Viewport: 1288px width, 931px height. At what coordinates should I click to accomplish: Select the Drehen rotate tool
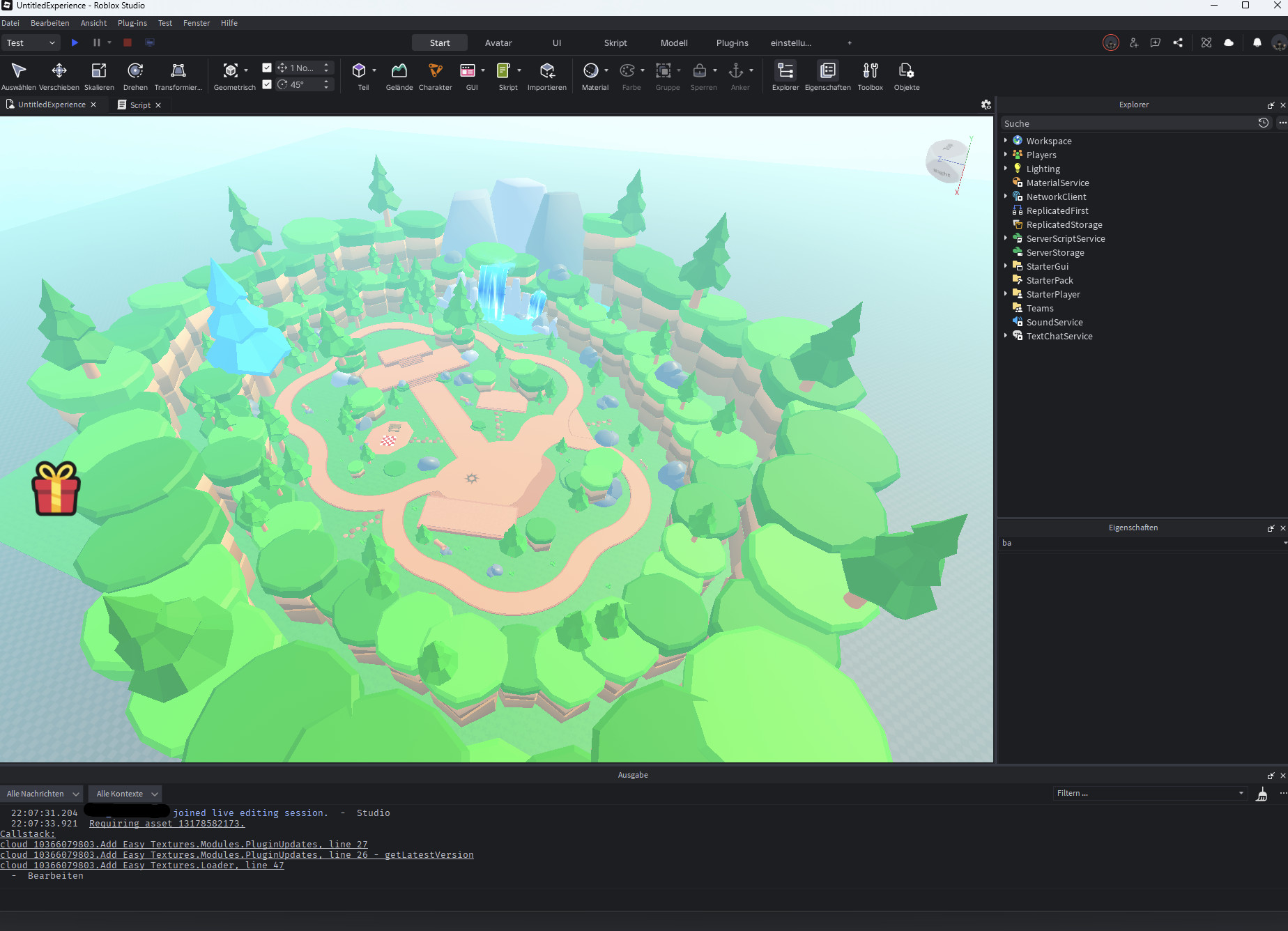(135, 75)
